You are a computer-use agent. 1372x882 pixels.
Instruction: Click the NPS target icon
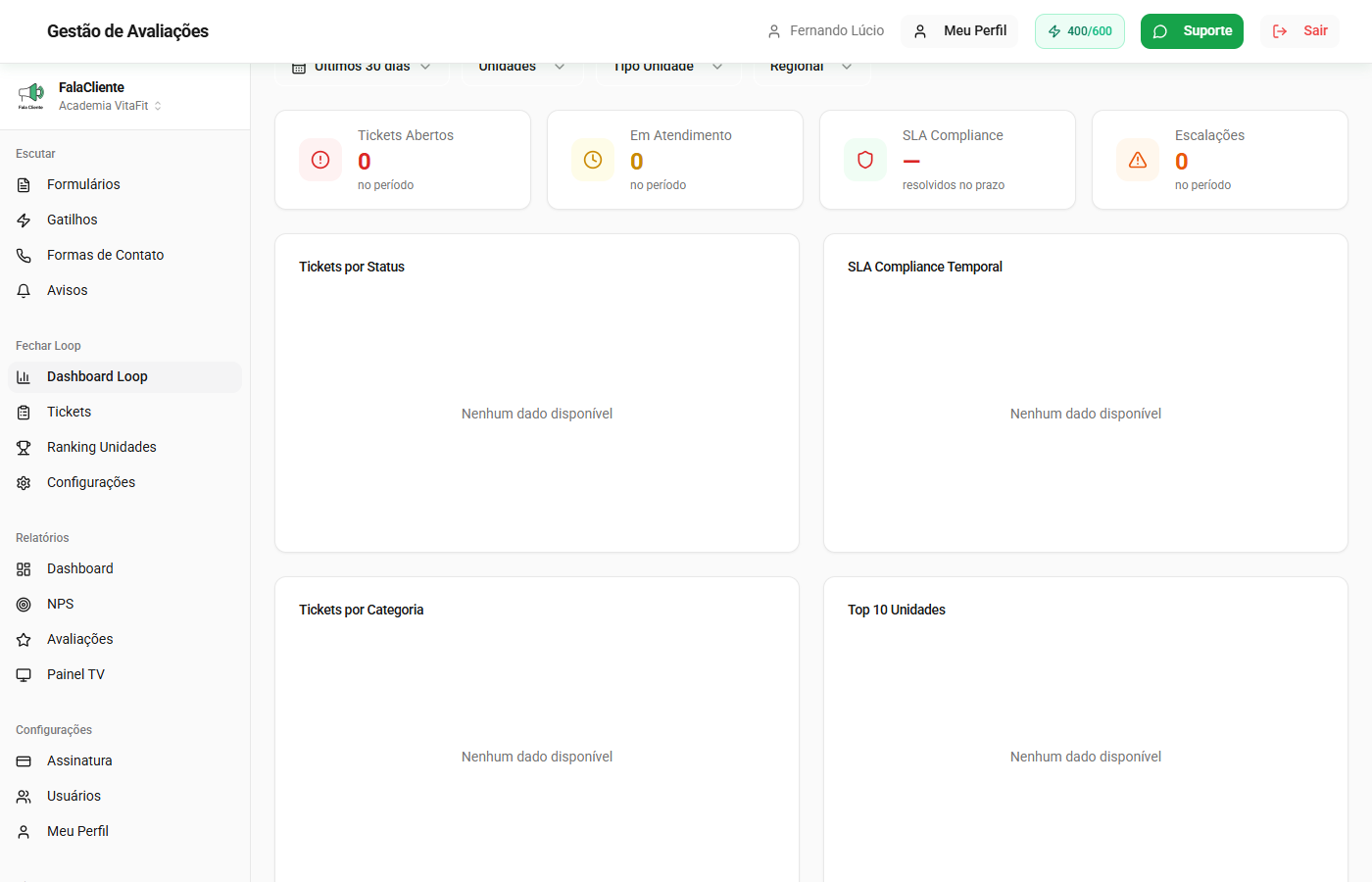coord(24,605)
